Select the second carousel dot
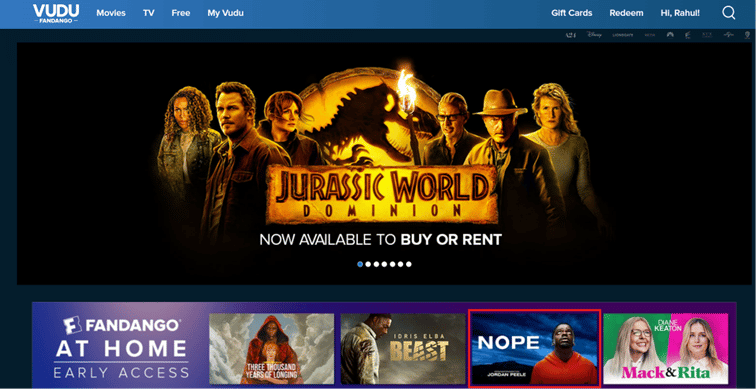The height and width of the screenshot is (389, 756). pos(368,264)
